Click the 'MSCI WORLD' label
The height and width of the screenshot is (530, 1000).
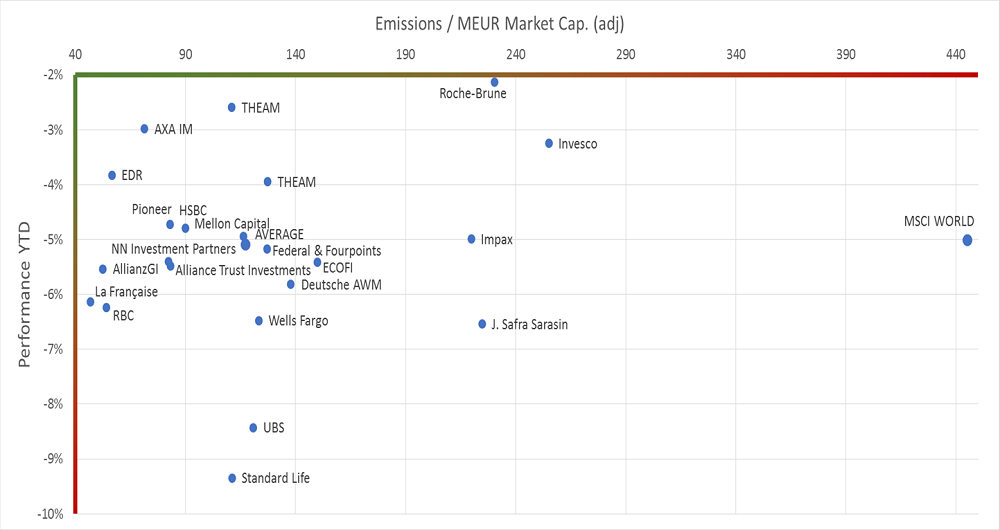[939, 221]
